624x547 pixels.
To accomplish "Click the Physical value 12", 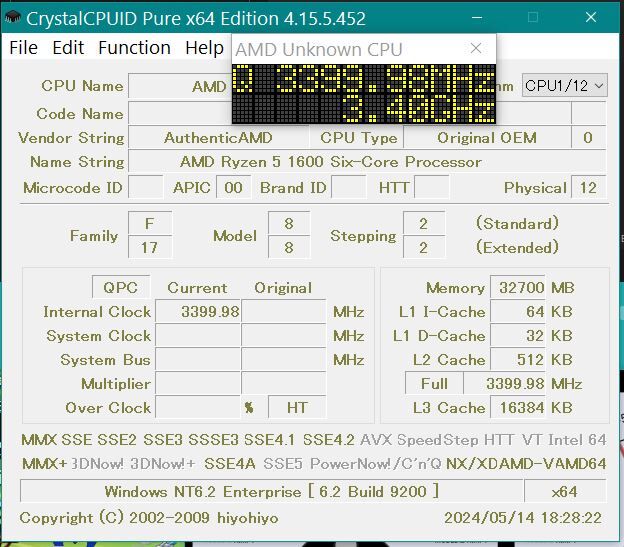I will point(588,187).
